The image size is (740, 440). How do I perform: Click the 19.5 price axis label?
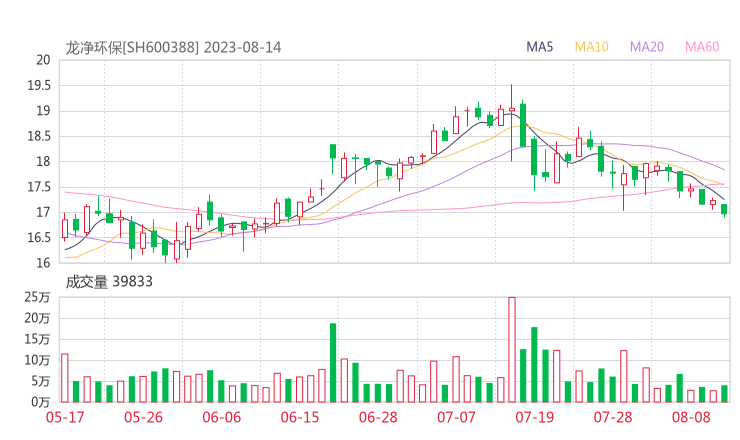39,85
